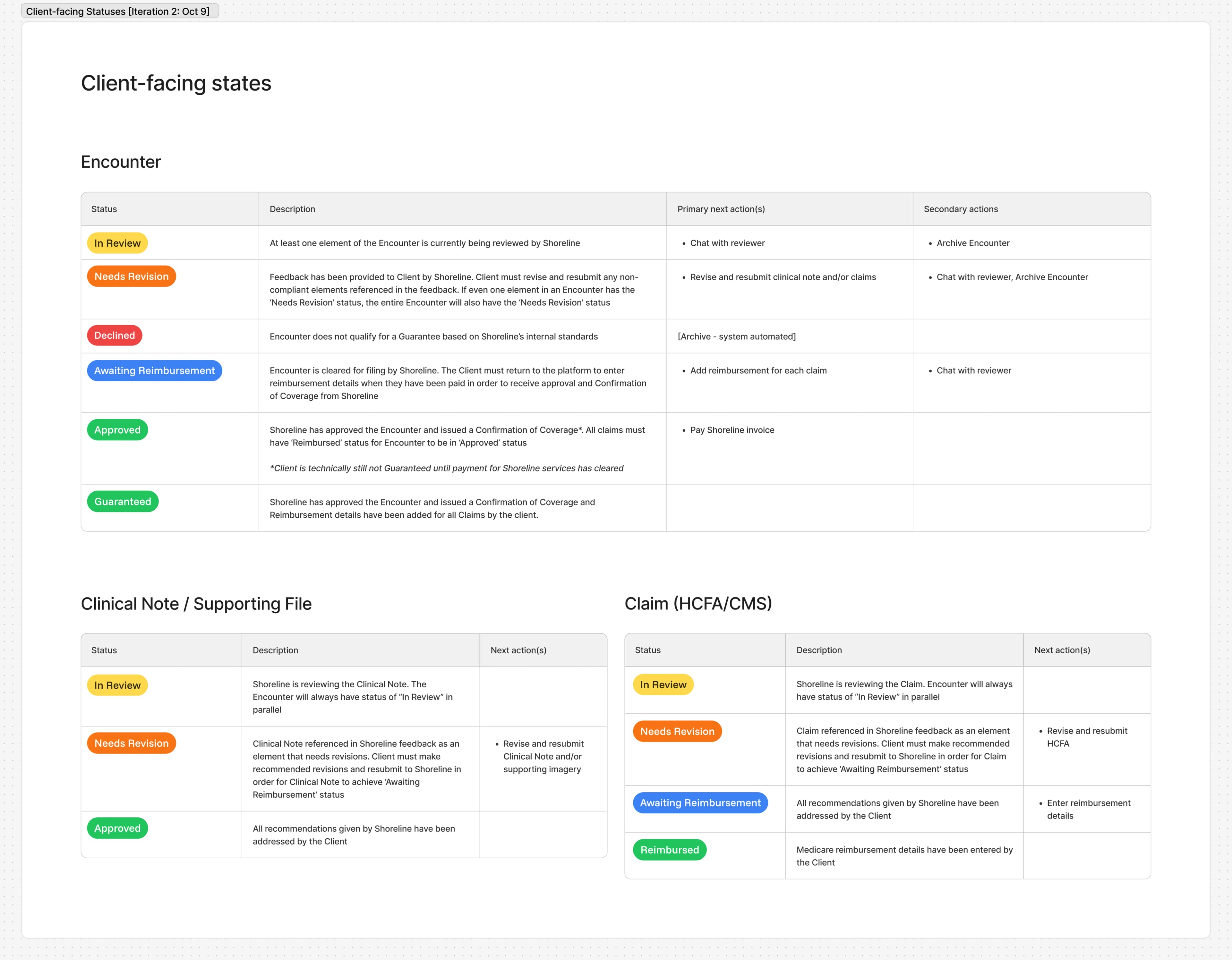Click '[Archive - system automated]' cell text
Screen dimensions: 1232x960
(x=736, y=337)
